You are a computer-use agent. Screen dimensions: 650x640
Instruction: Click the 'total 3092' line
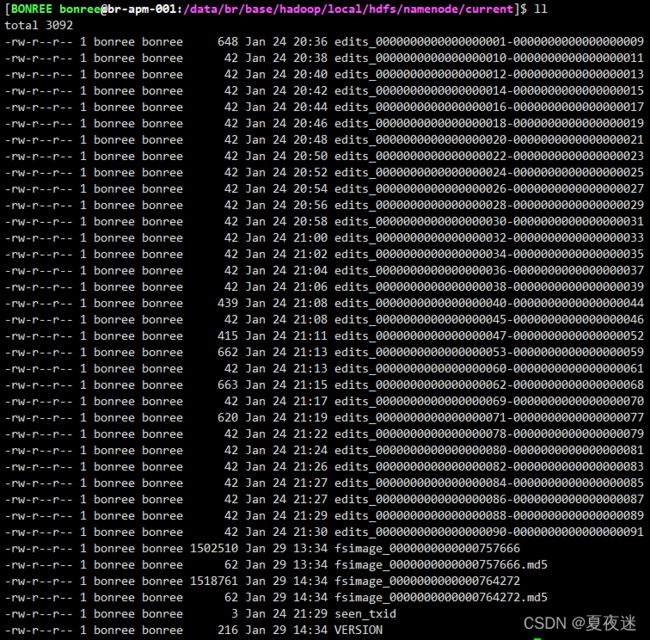[x=39, y=25]
